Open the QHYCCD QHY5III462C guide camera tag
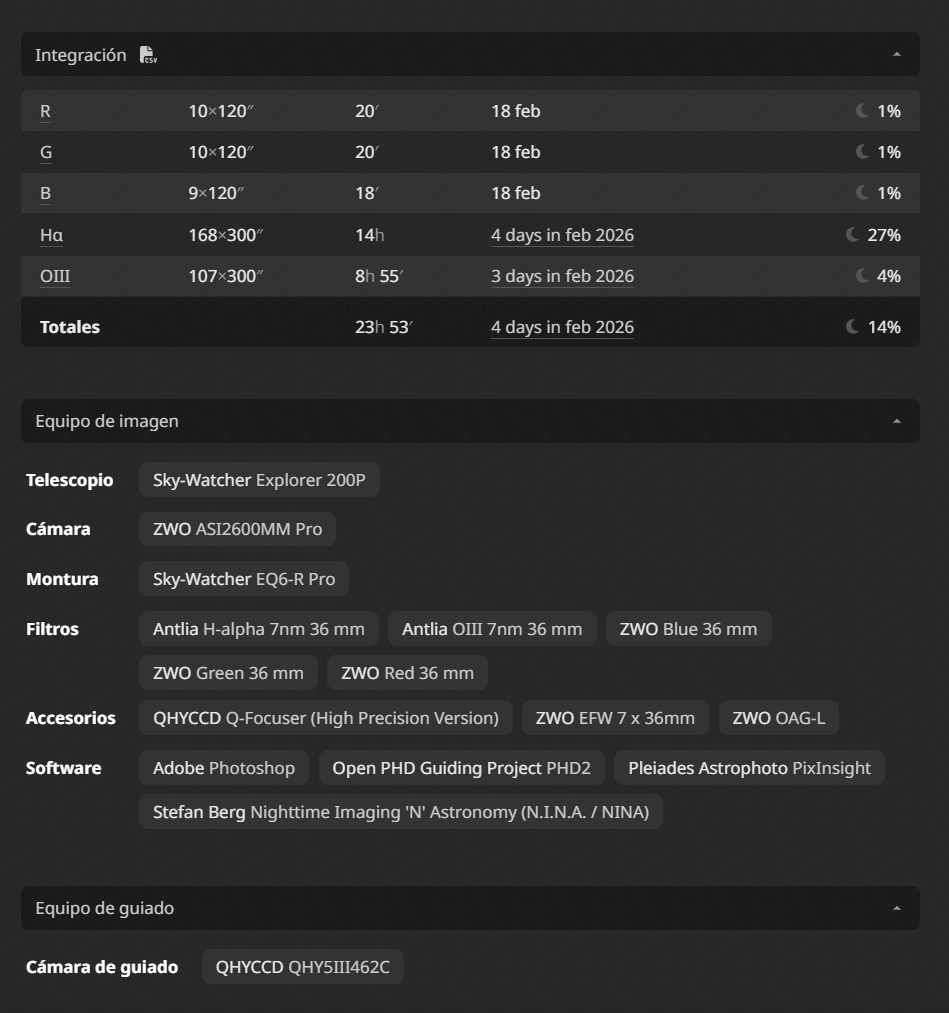949x1013 pixels. tap(302, 967)
